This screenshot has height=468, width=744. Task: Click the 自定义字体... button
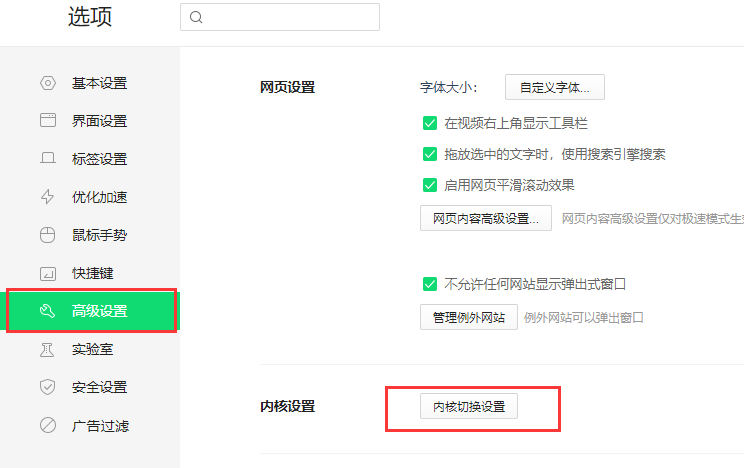tap(554, 87)
